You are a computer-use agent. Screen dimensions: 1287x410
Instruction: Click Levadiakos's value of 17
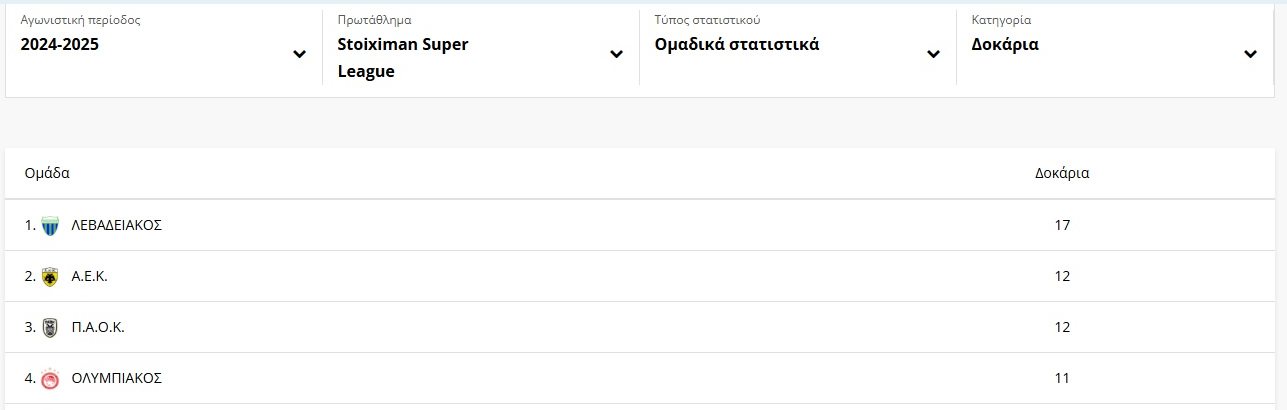1062,225
